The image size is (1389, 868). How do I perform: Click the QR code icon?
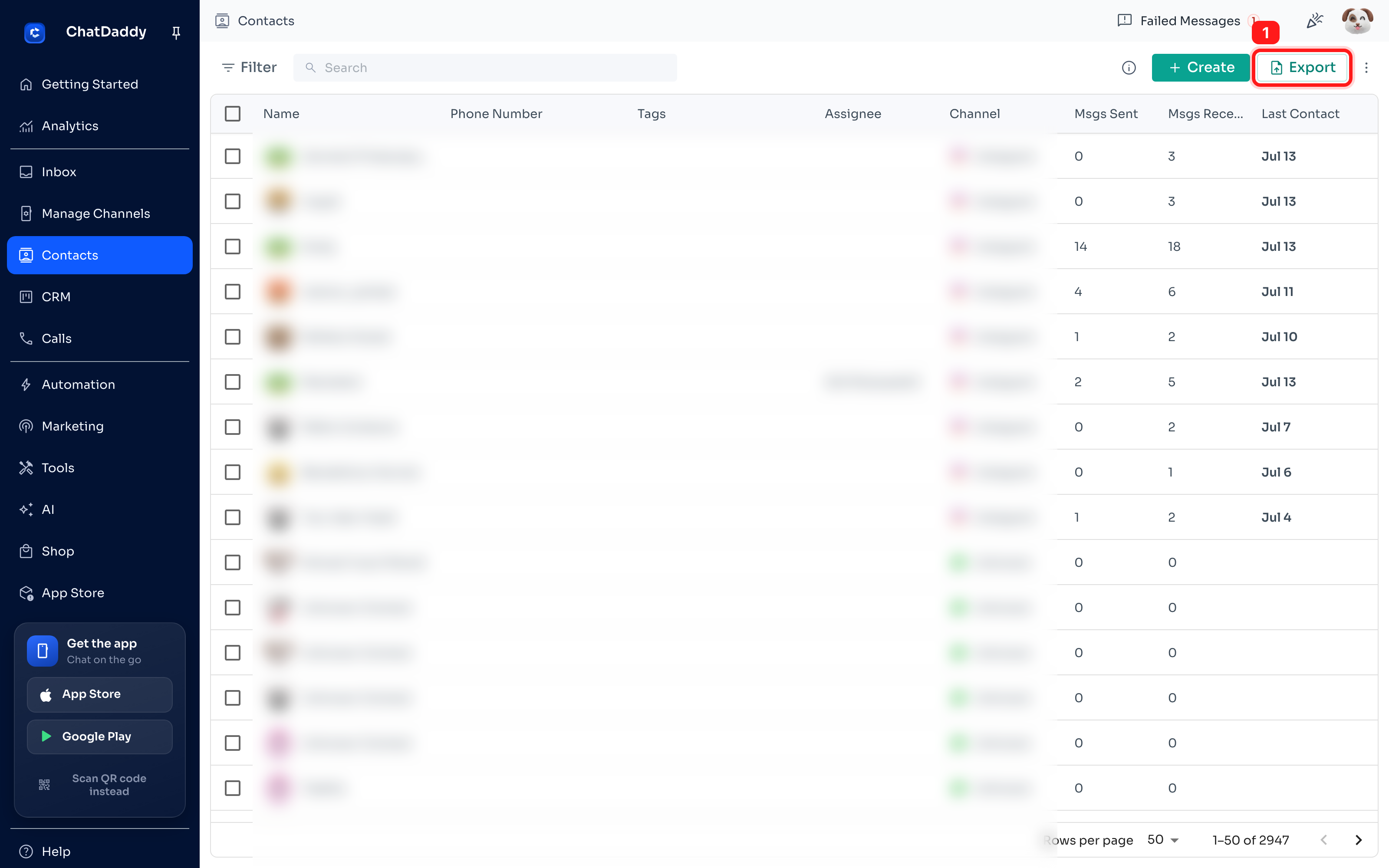(44, 784)
